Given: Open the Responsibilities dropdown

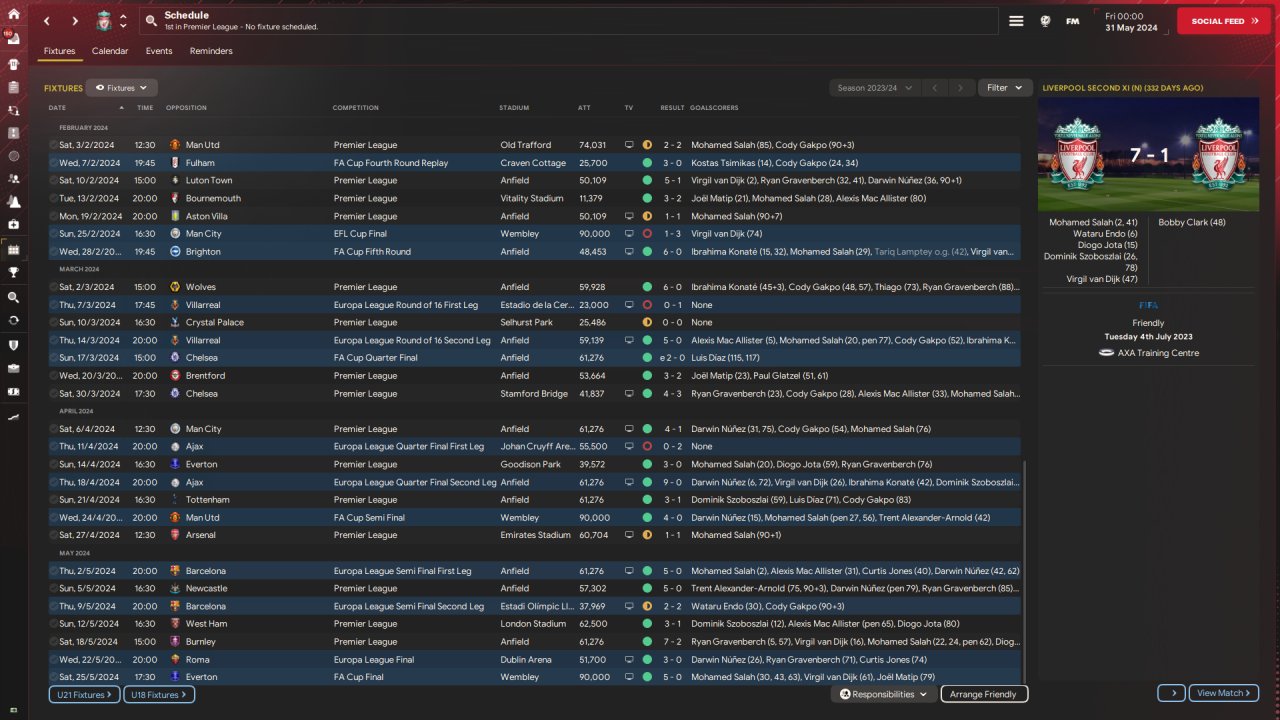Looking at the screenshot, I should [884, 694].
